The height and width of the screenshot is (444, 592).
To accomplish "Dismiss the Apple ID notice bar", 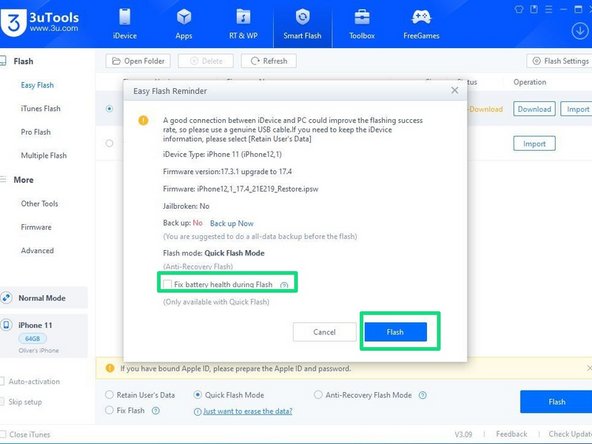I will coord(589,367).
